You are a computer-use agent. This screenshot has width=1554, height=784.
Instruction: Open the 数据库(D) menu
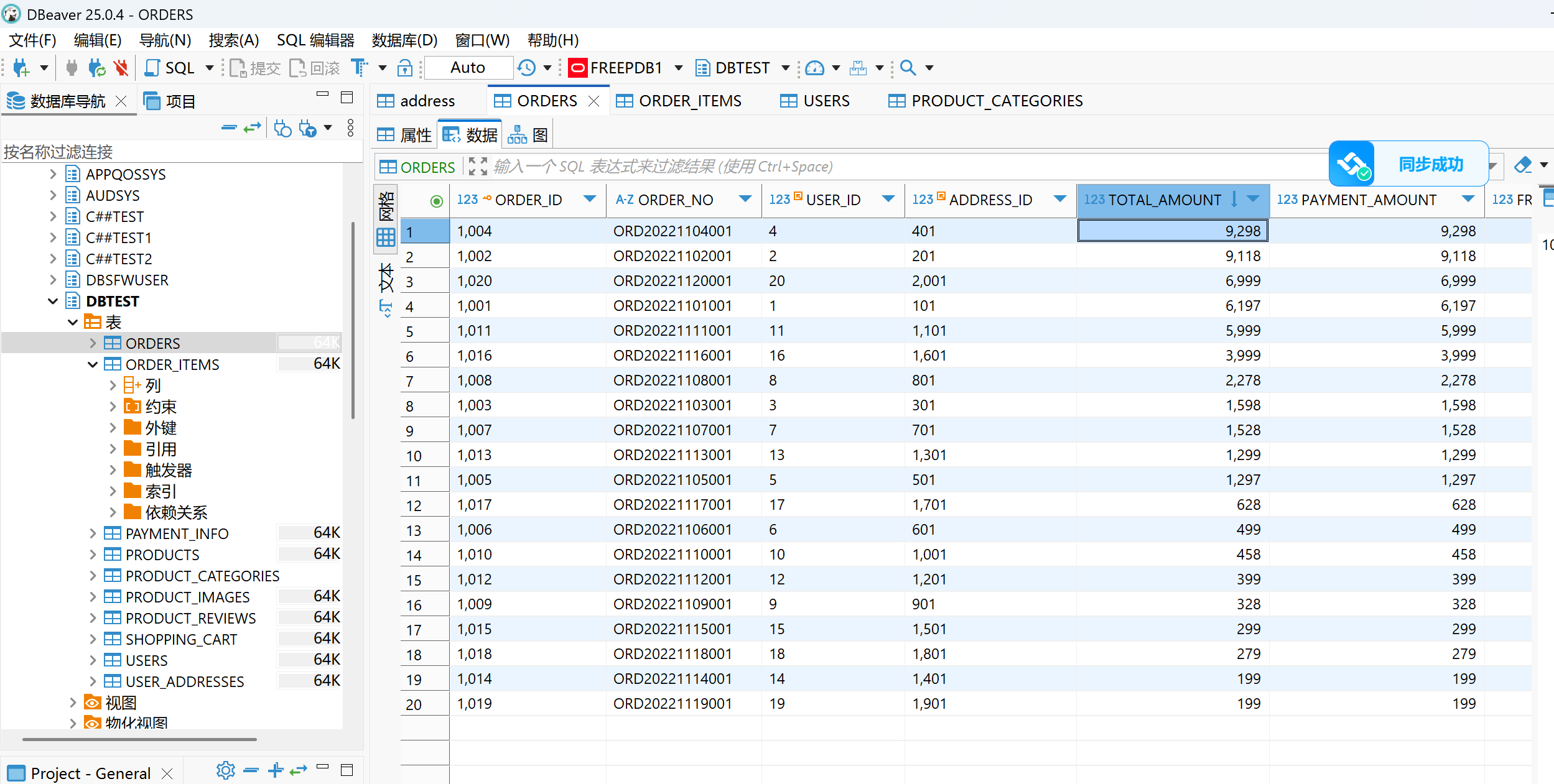(404, 40)
